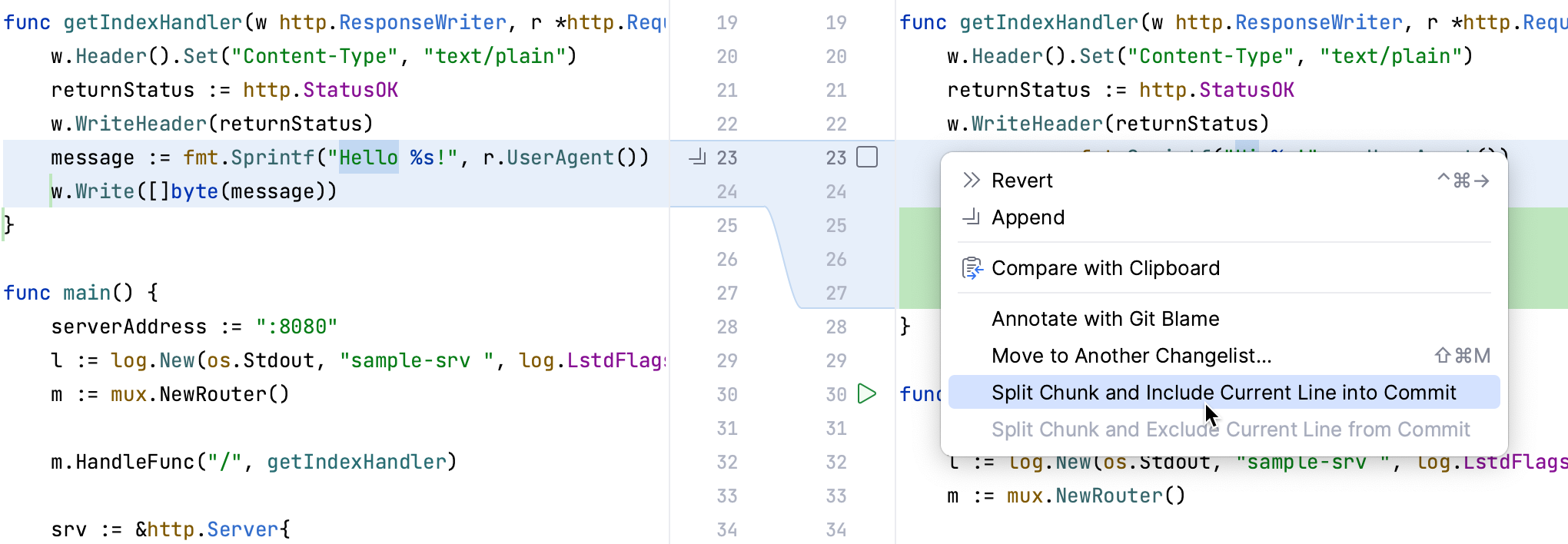Click the main function name in the left pane
The height and width of the screenshot is (544, 1568).
click(x=87, y=293)
